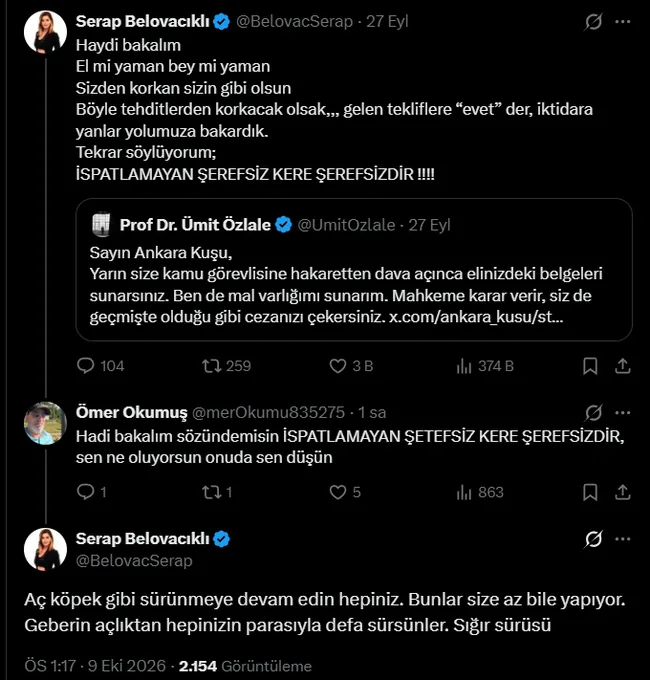Viewport: 650px width, 680px height.
Task: Open the more options menu of top tweet
Action: click(x=623, y=21)
